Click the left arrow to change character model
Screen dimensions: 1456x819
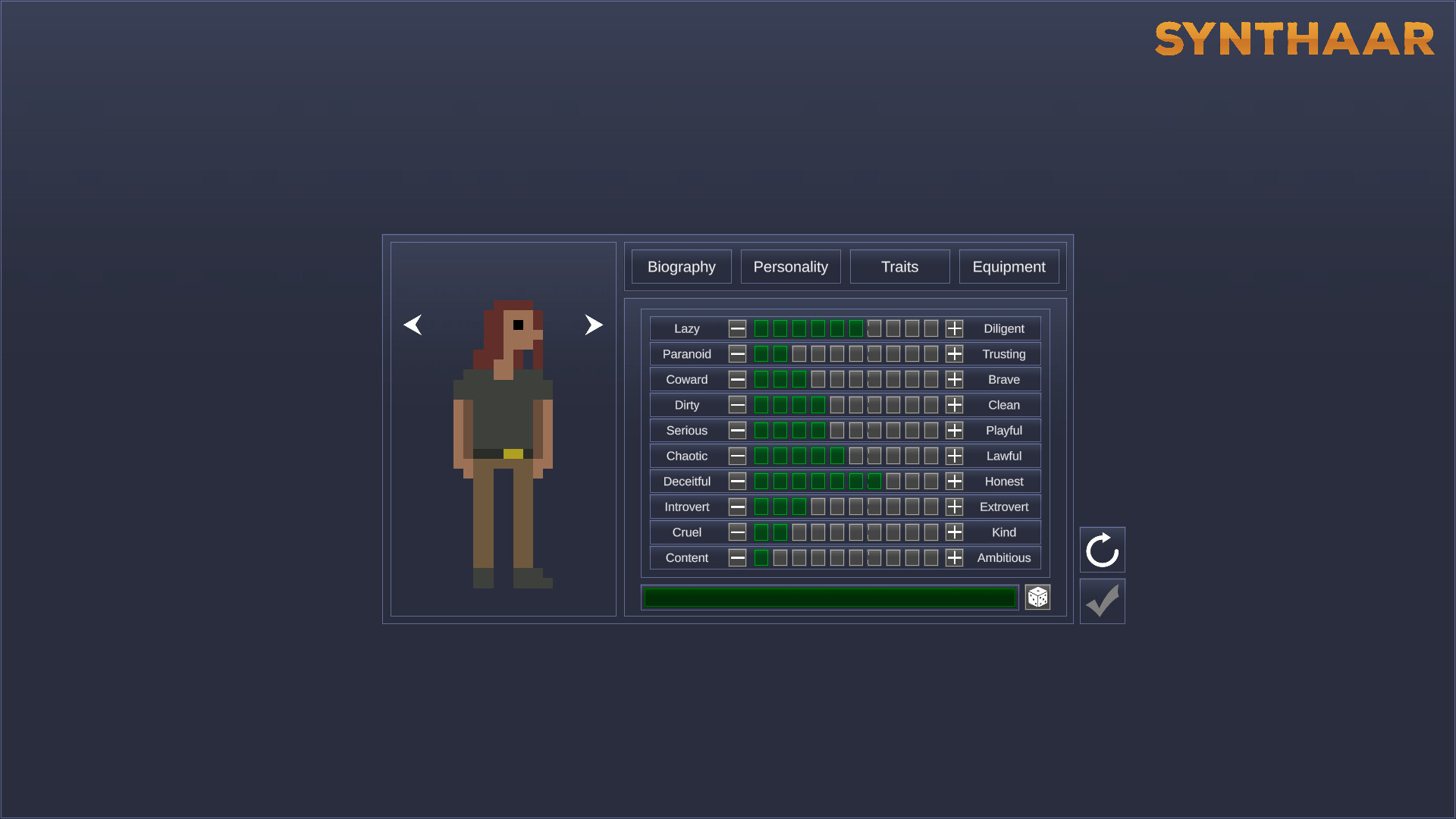[x=413, y=325]
